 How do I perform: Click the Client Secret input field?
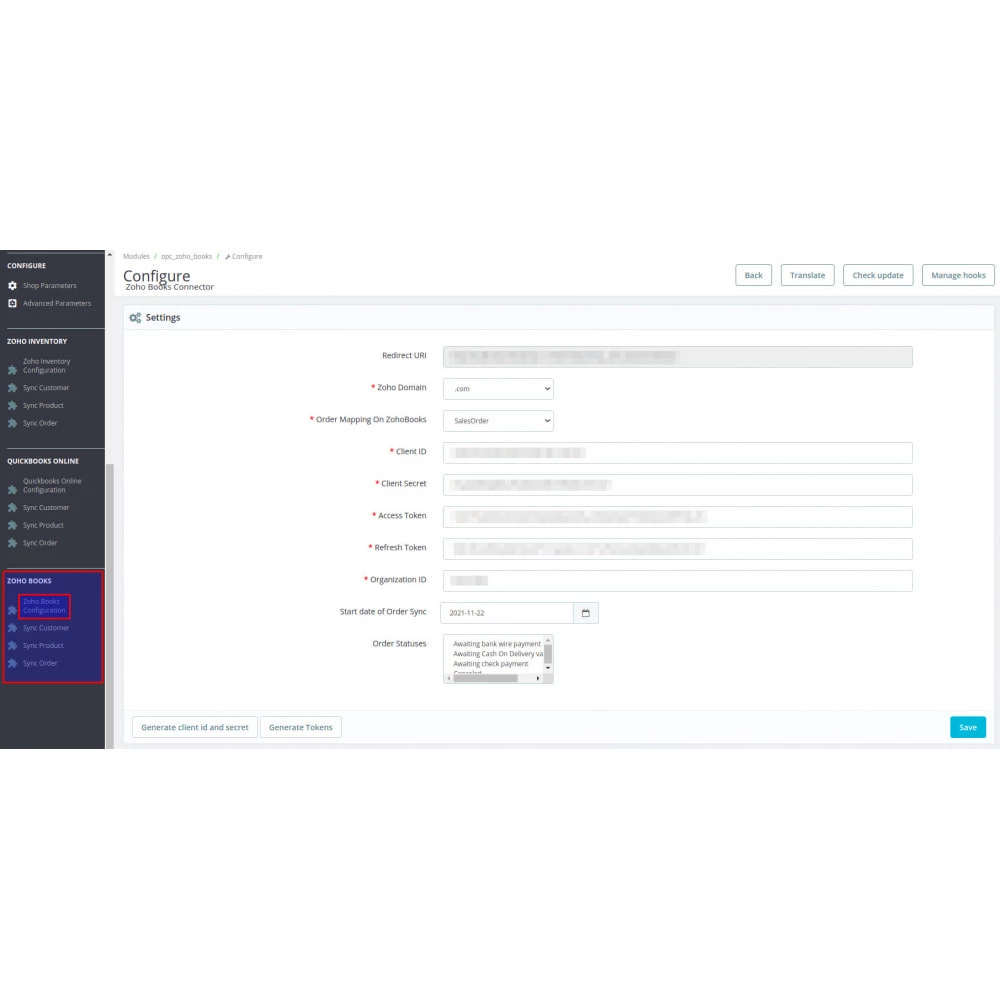[677, 485]
